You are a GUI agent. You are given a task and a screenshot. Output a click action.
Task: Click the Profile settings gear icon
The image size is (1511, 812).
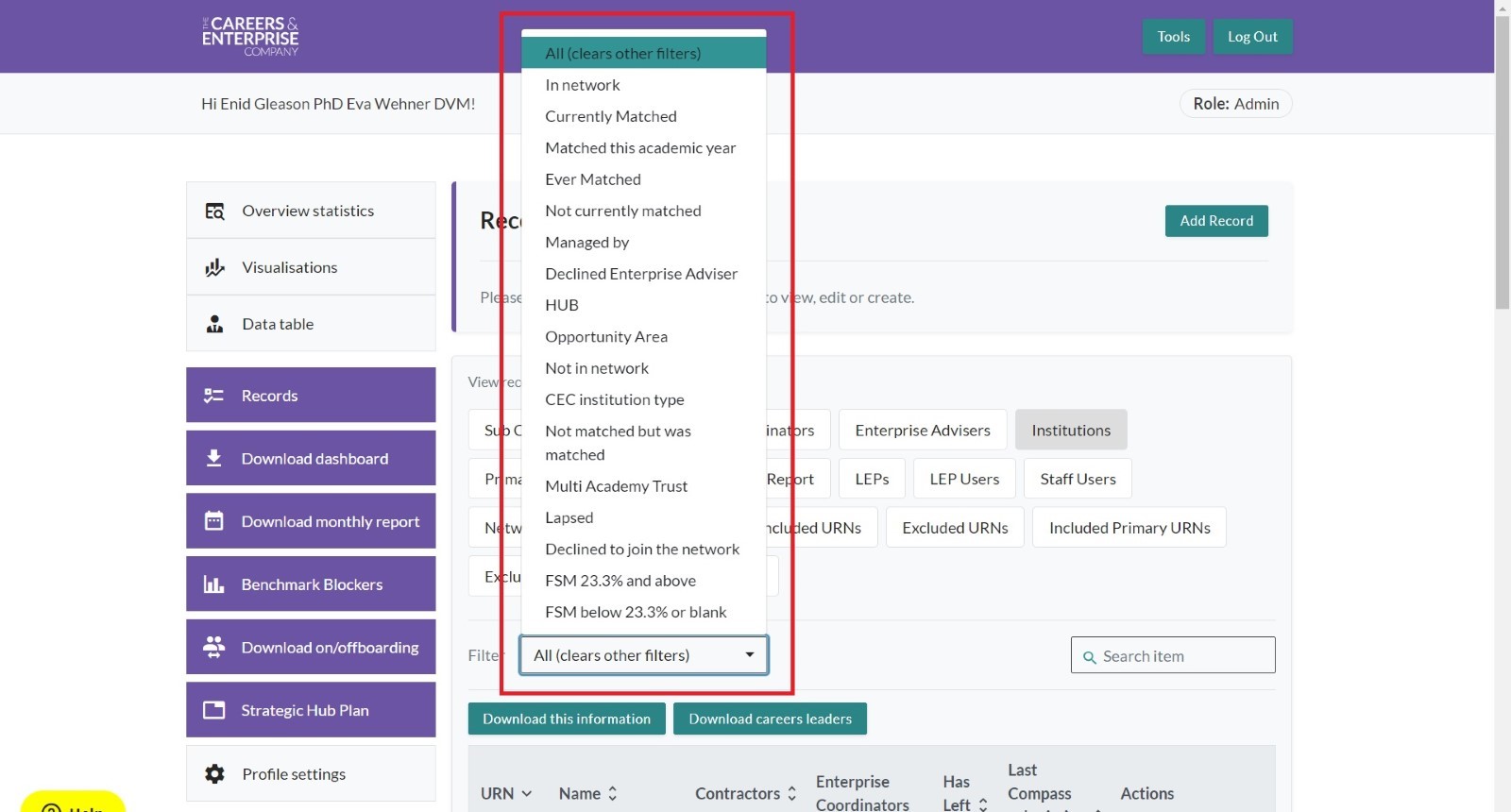tap(215, 774)
